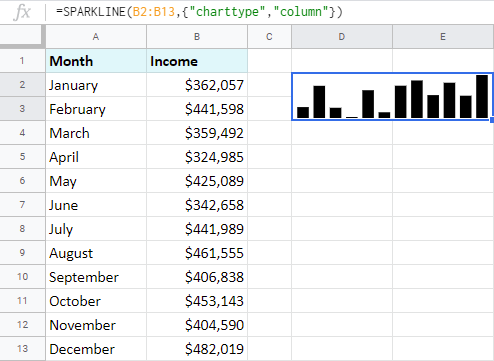Click the December cell
Screen dimensions: 494x361
click(x=96, y=349)
